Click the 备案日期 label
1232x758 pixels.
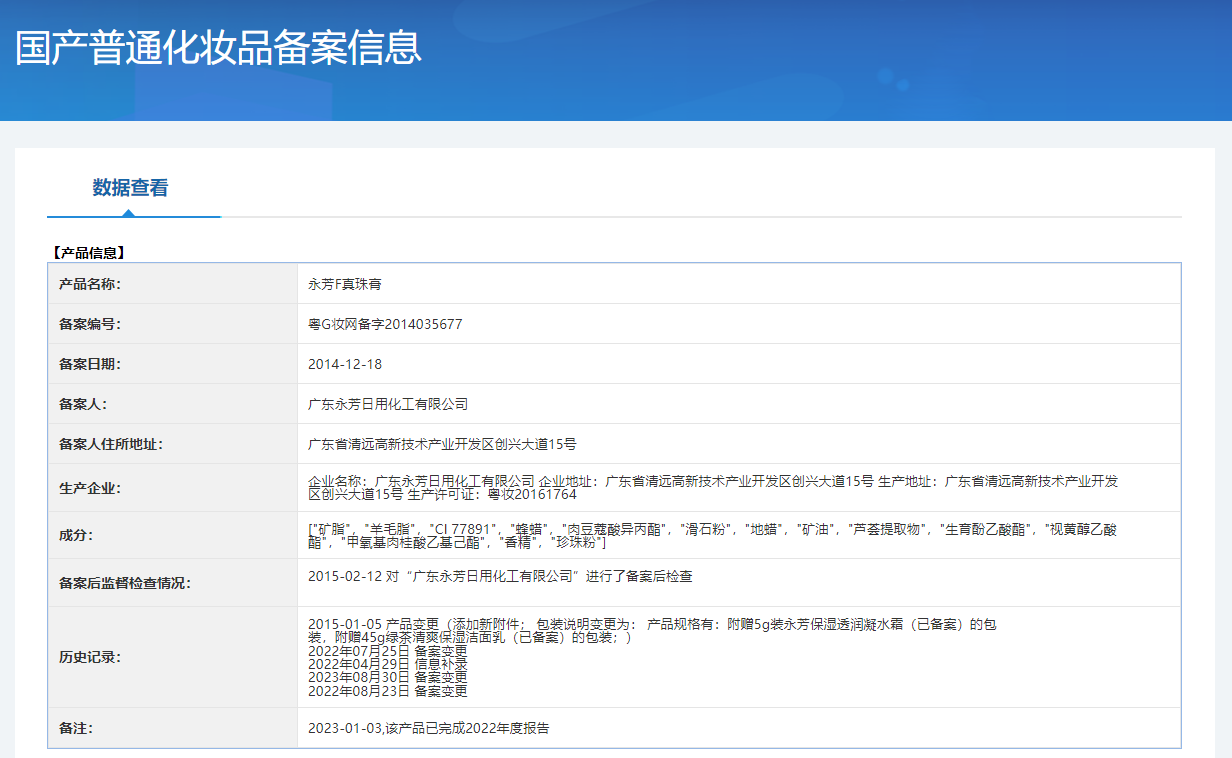90,364
